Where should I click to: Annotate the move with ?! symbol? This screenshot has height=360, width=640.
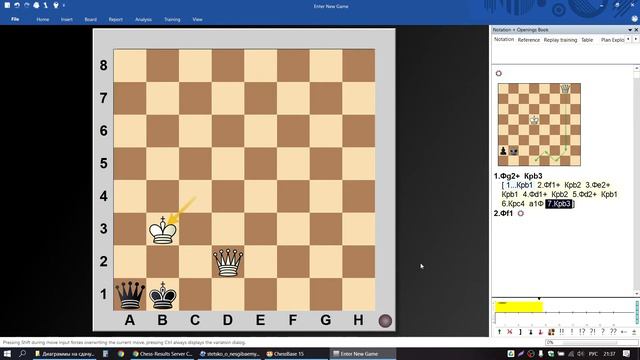pos(593,332)
